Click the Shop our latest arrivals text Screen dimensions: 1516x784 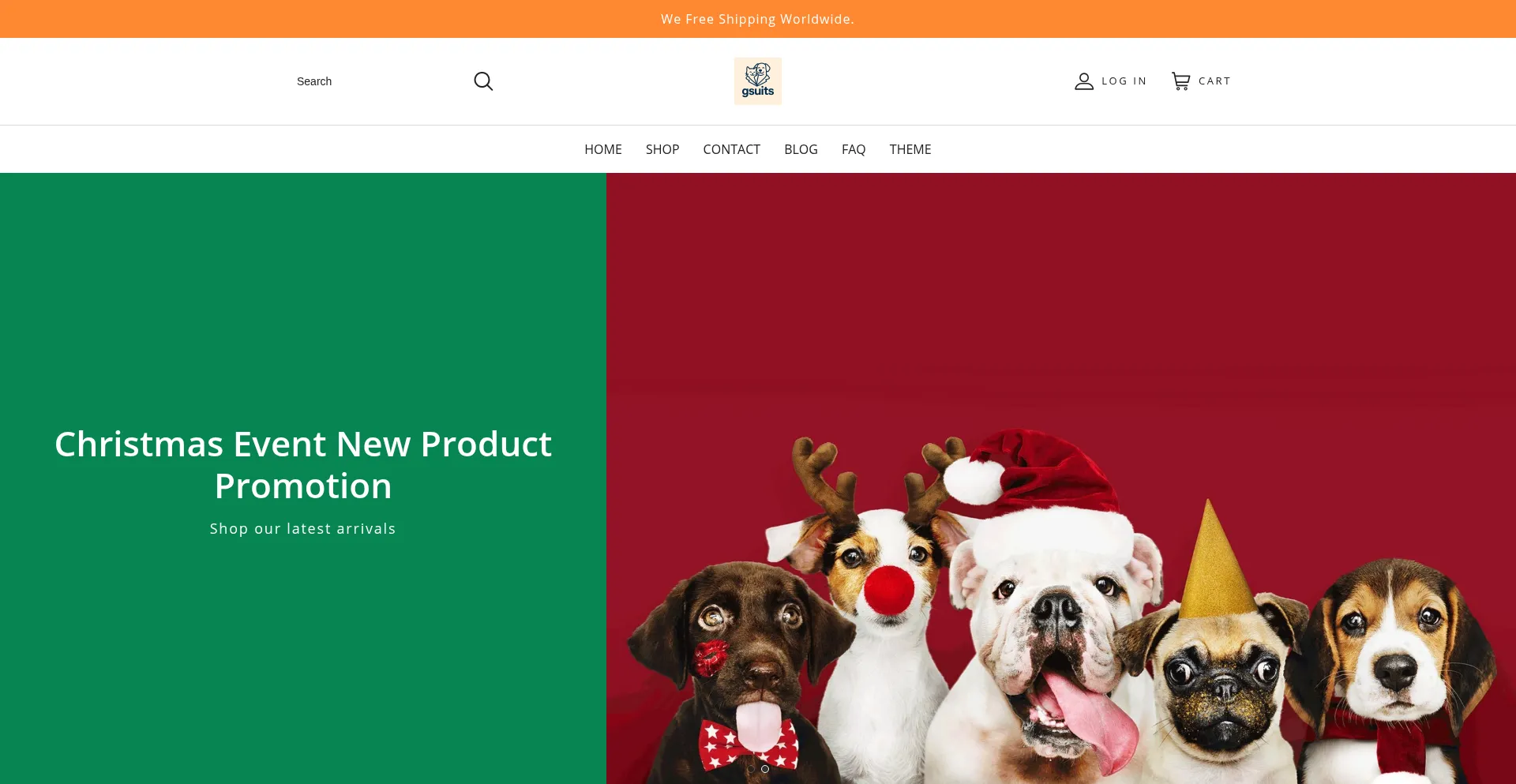pos(303,529)
